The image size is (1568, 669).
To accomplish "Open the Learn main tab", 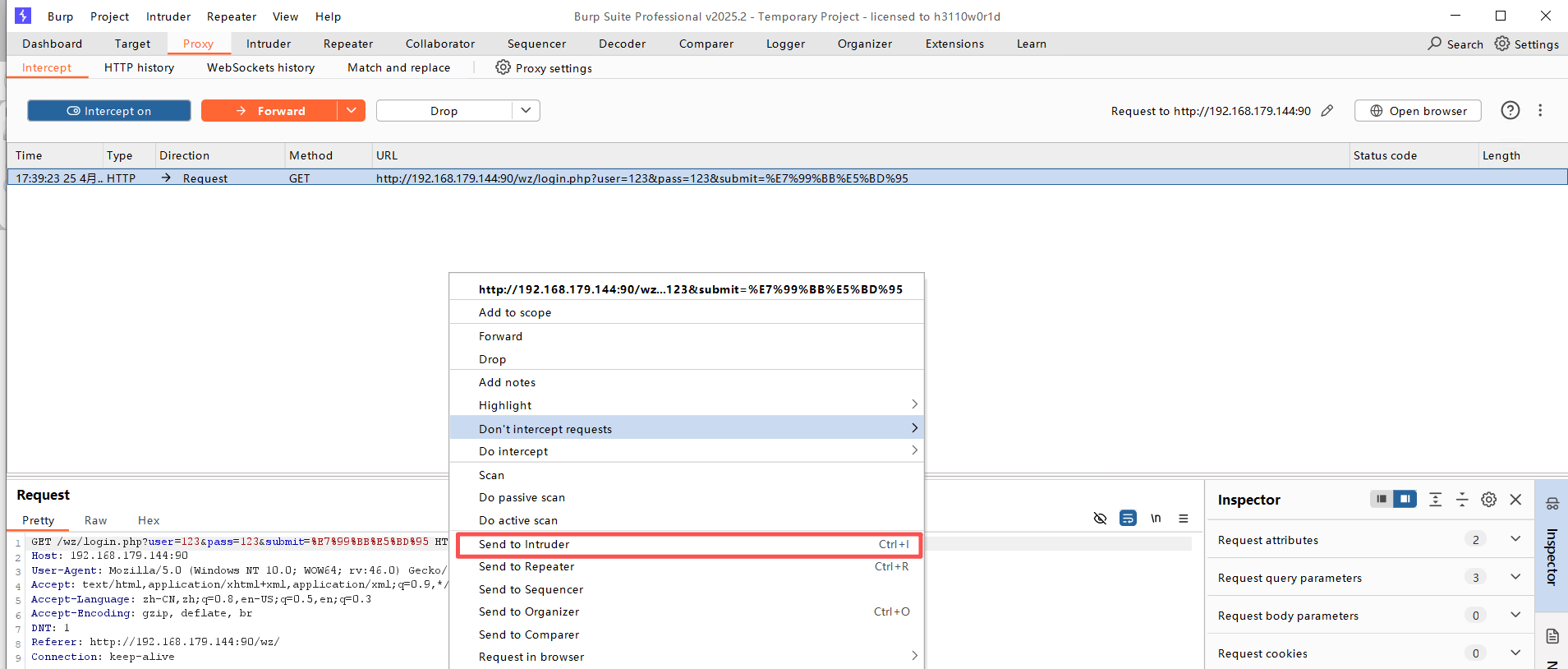I will [1031, 44].
